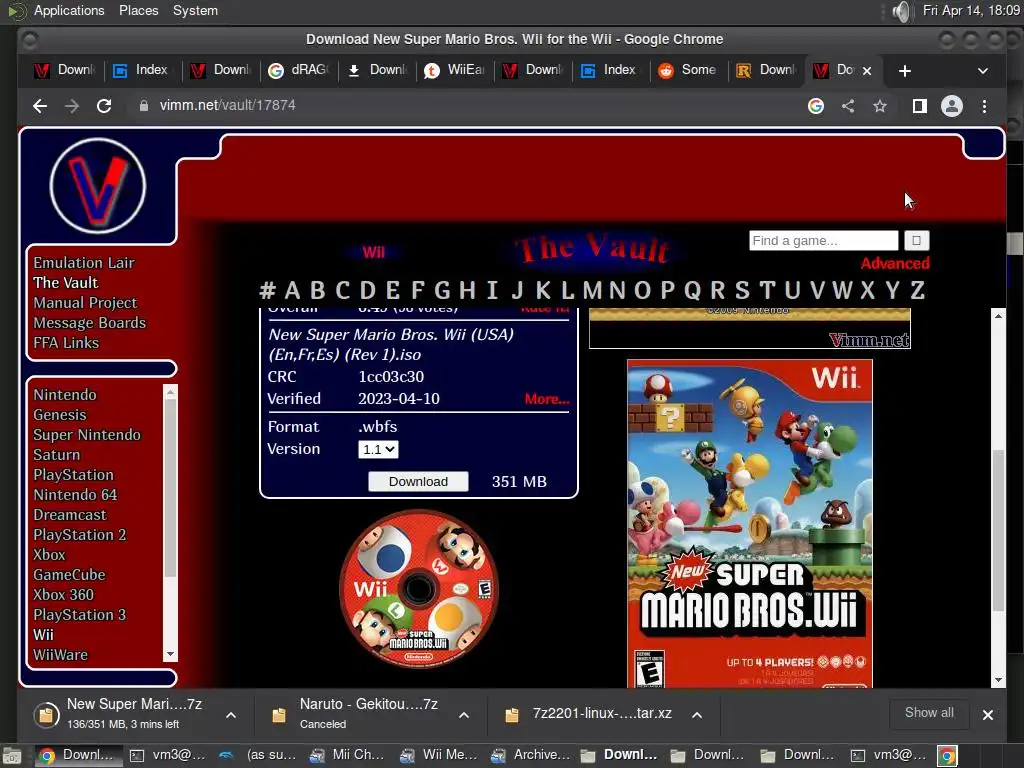Open the Applications menu

pyautogui.click(x=69, y=10)
